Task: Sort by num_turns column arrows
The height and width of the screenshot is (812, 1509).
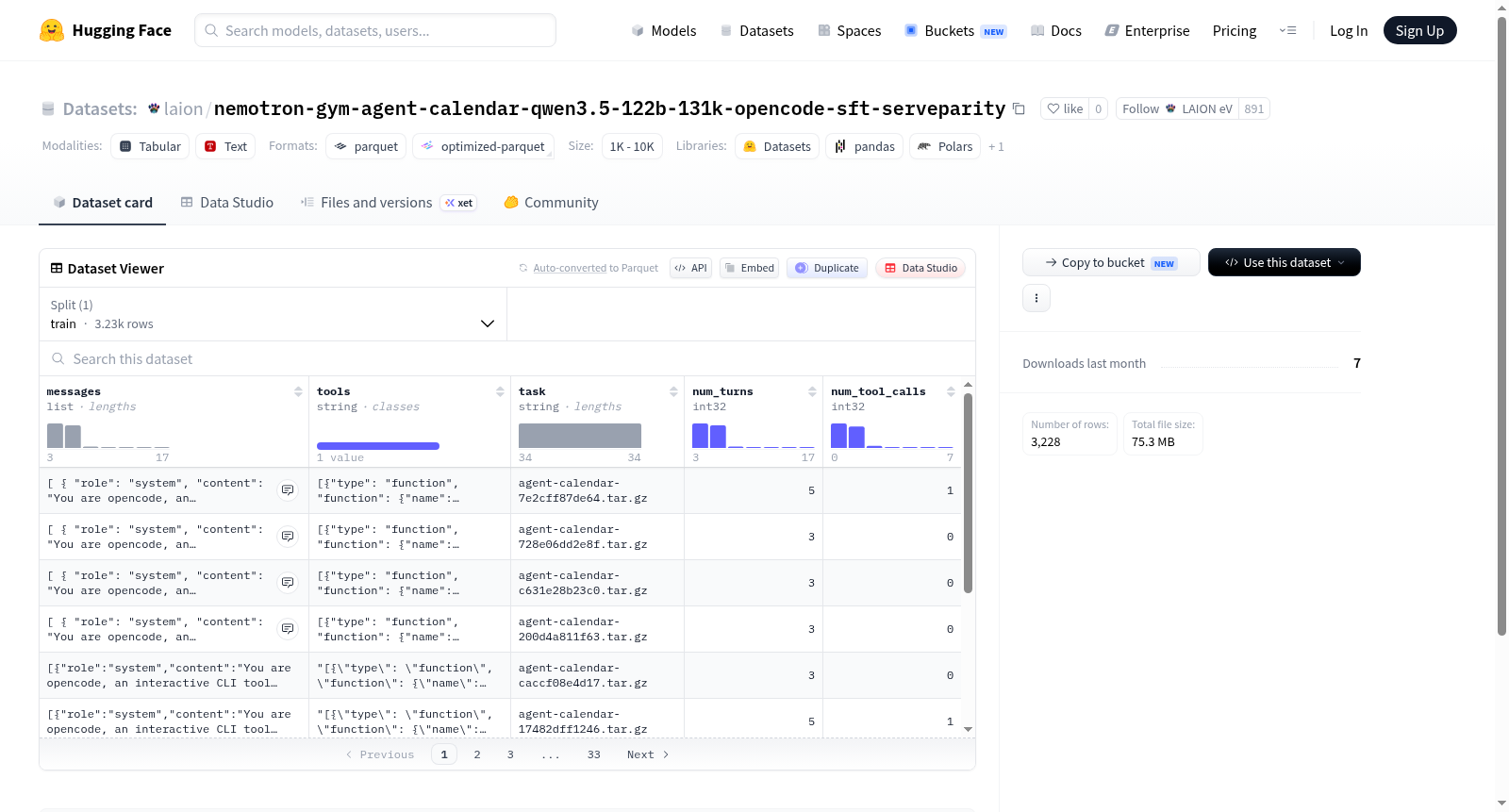Action: [812, 391]
